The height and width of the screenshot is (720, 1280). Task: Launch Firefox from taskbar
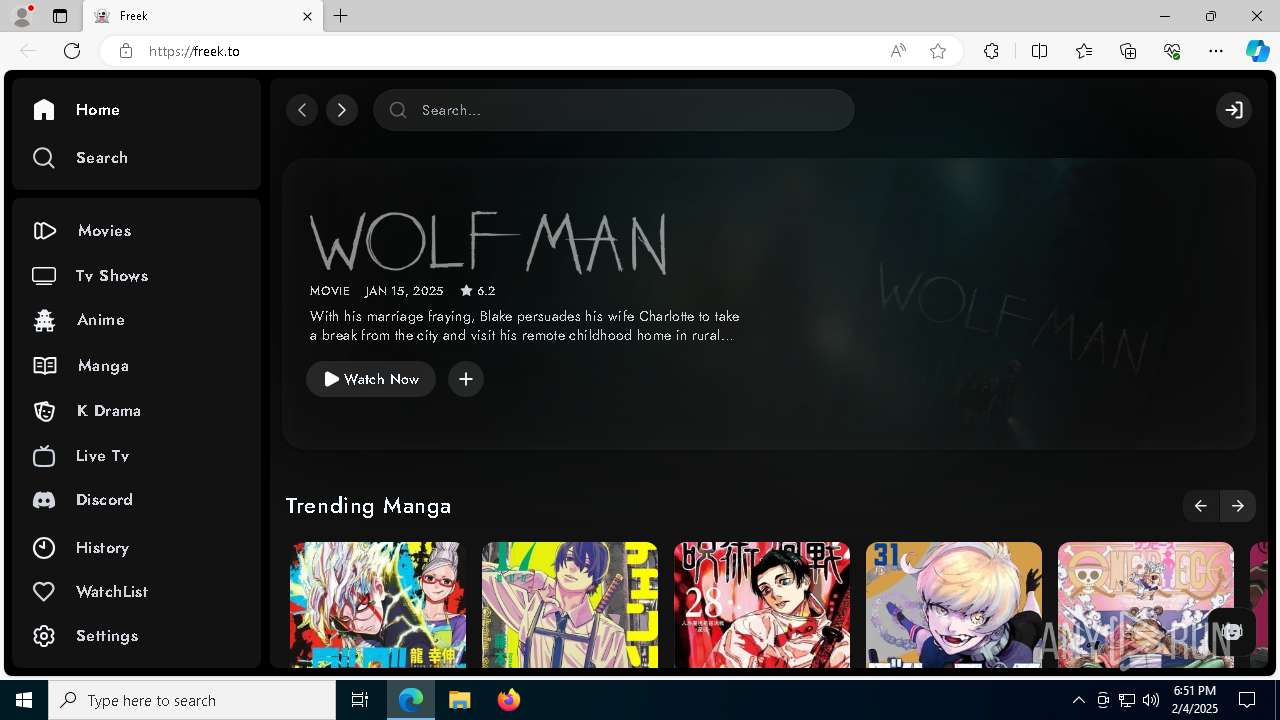(x=508, y=700)
